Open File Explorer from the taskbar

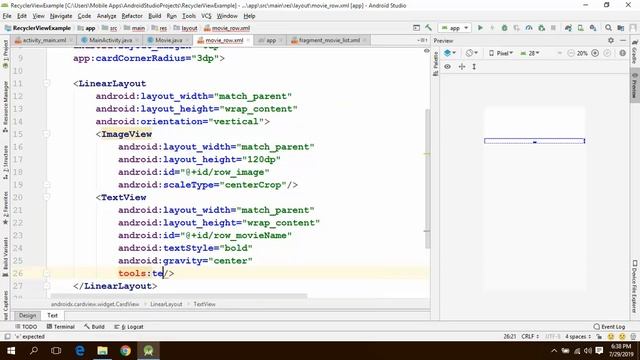pos(102,351)
